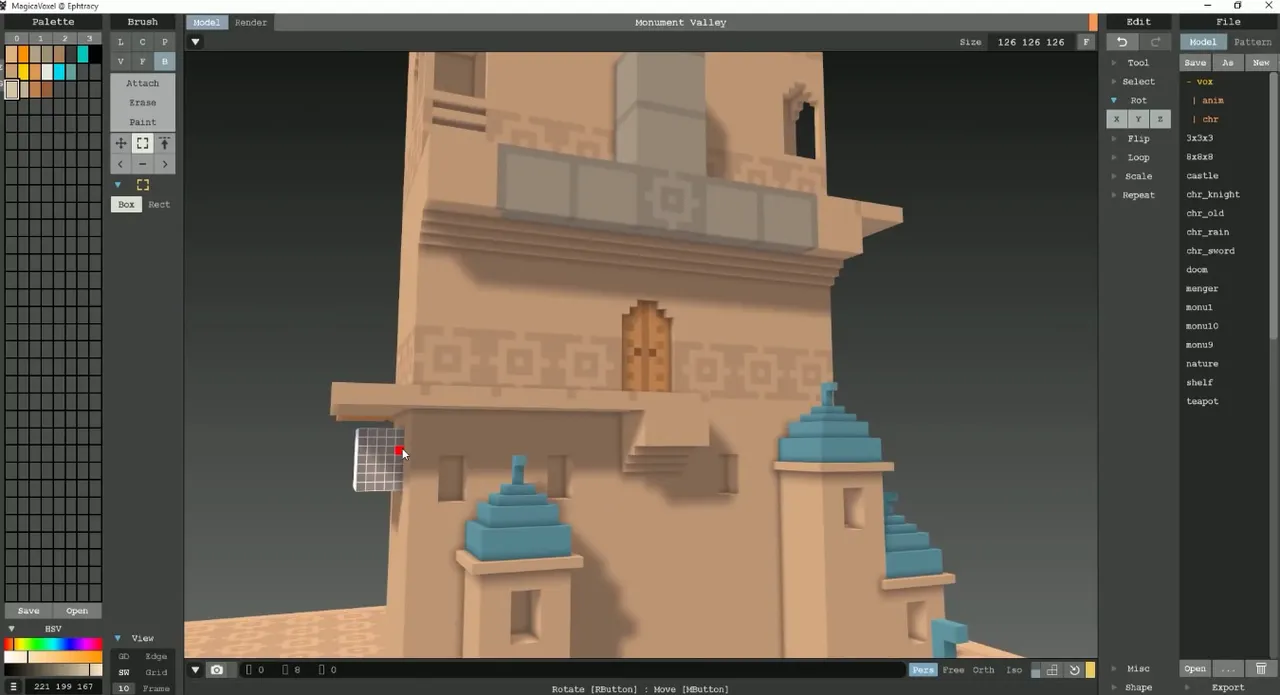Toggle the SW shadow display option
This screenshot has width=1280, height=695.
124,672
